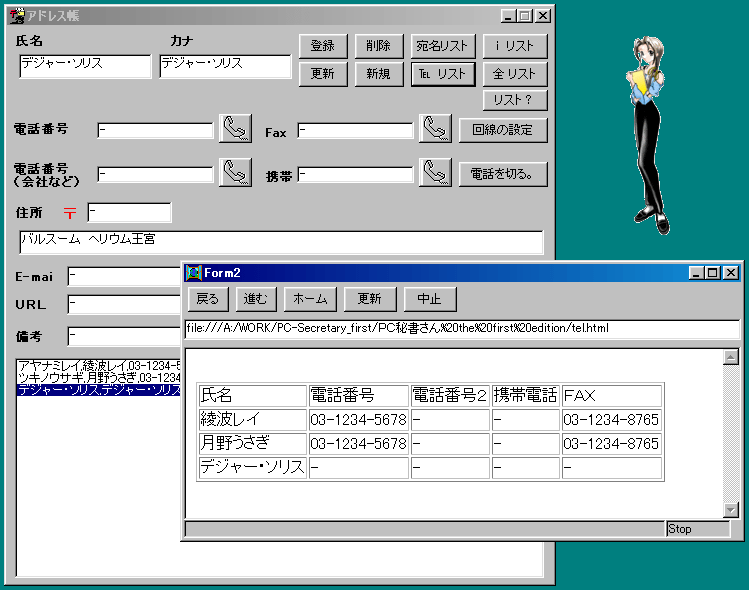Image resolution: width=749 pixels, height=590 pixels.
Task: Click the 電話番号(会社など) input field
Action: (155, 174)
